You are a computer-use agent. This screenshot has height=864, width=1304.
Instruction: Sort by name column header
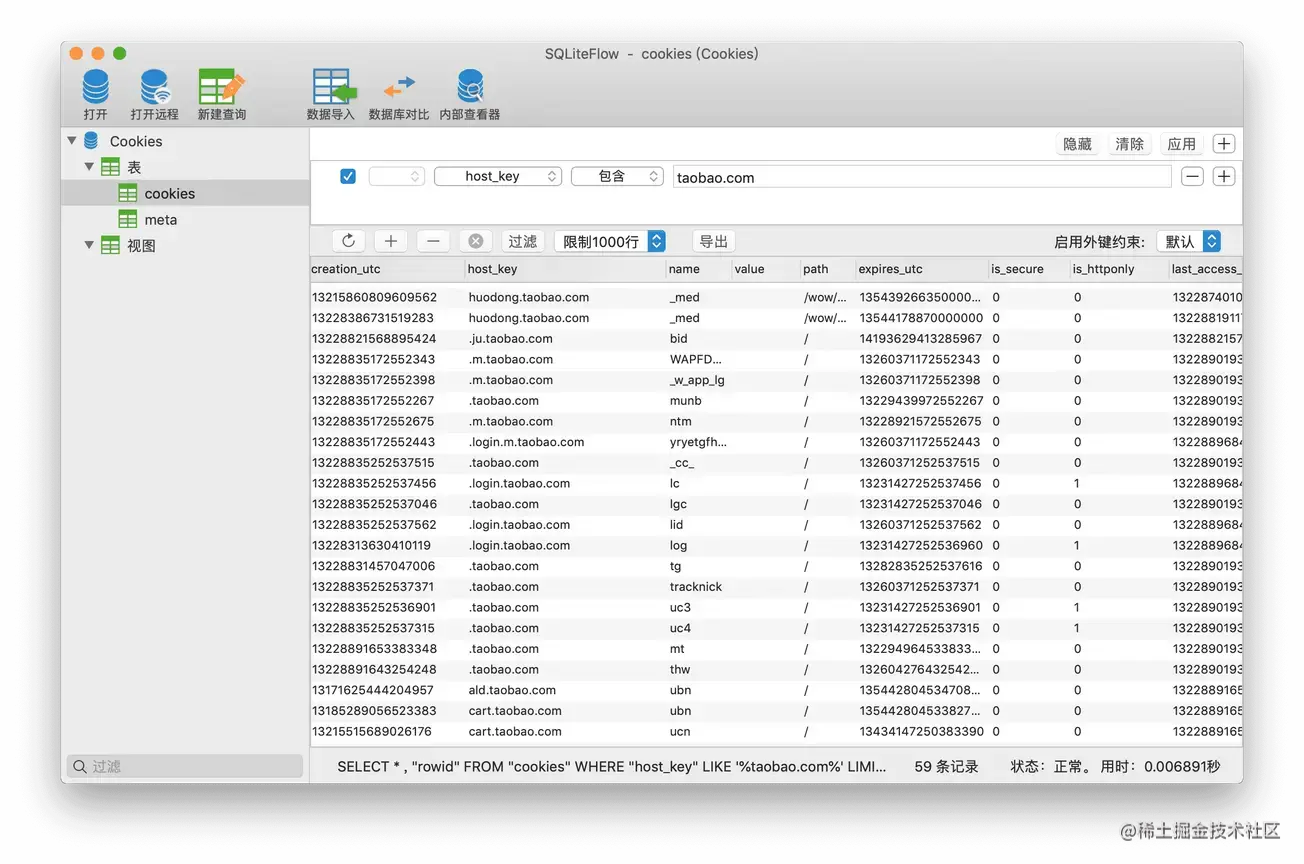[698, 269]
